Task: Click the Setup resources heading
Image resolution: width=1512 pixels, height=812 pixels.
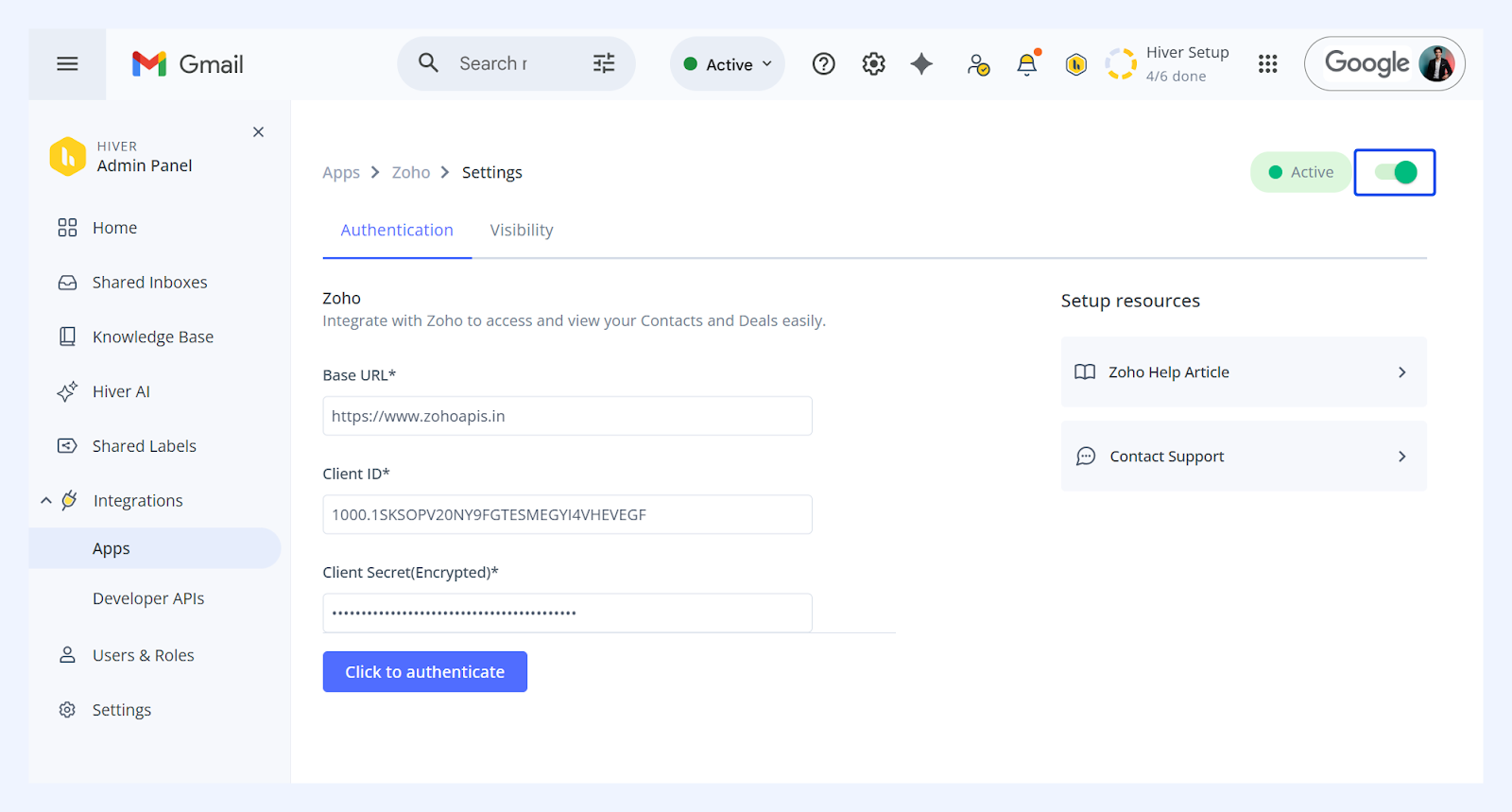Action: click(1130, 301)
